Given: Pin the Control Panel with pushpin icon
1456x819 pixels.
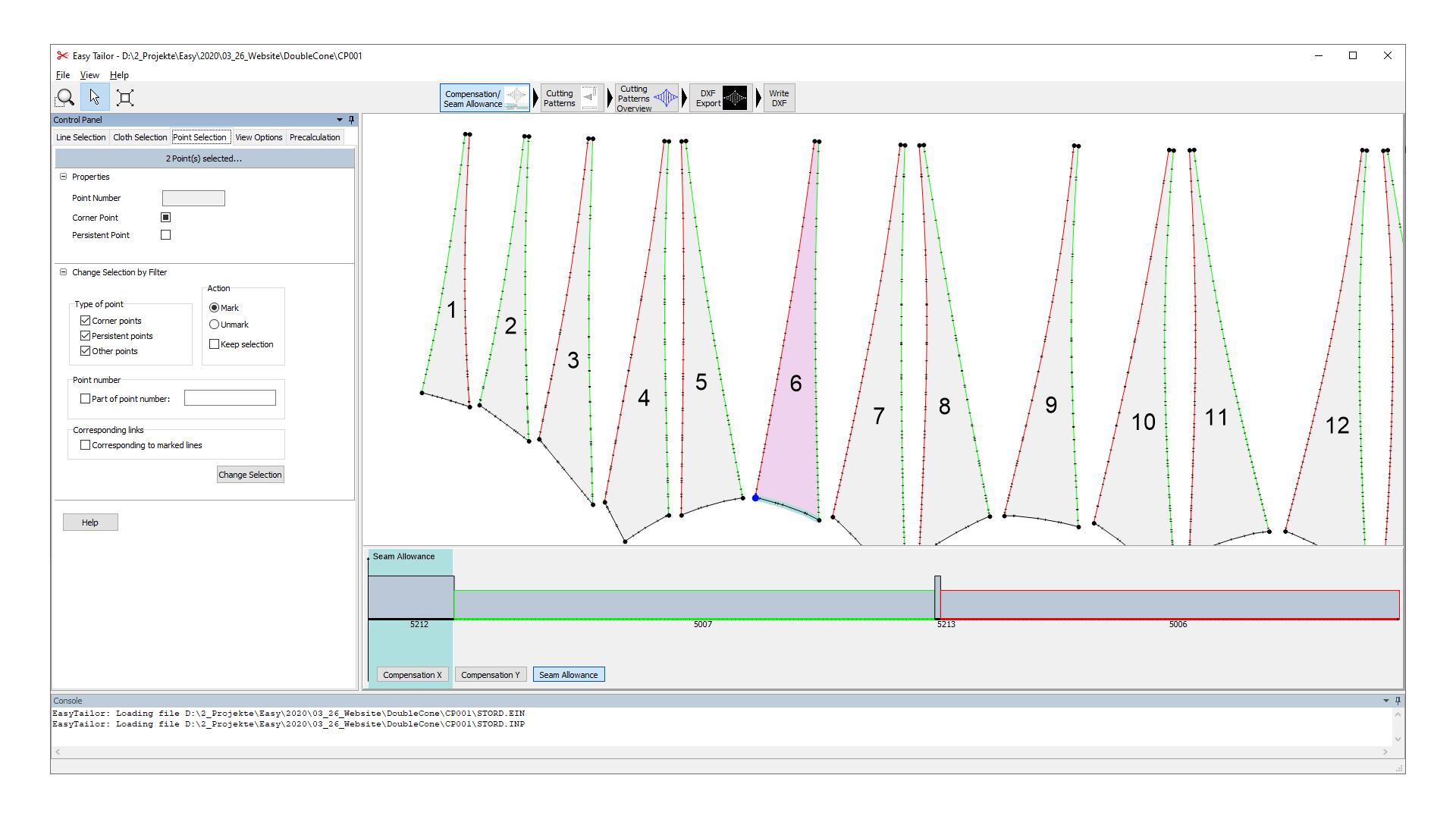Looking at the screenshot, I should [x=351, y=120].
